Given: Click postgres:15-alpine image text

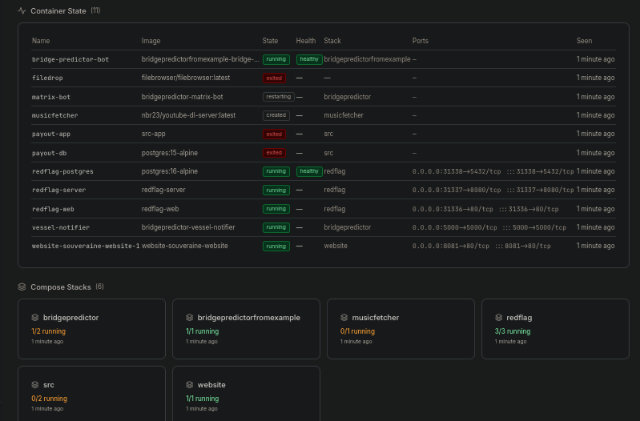Looking at the screenshot, I should (169, 153).
